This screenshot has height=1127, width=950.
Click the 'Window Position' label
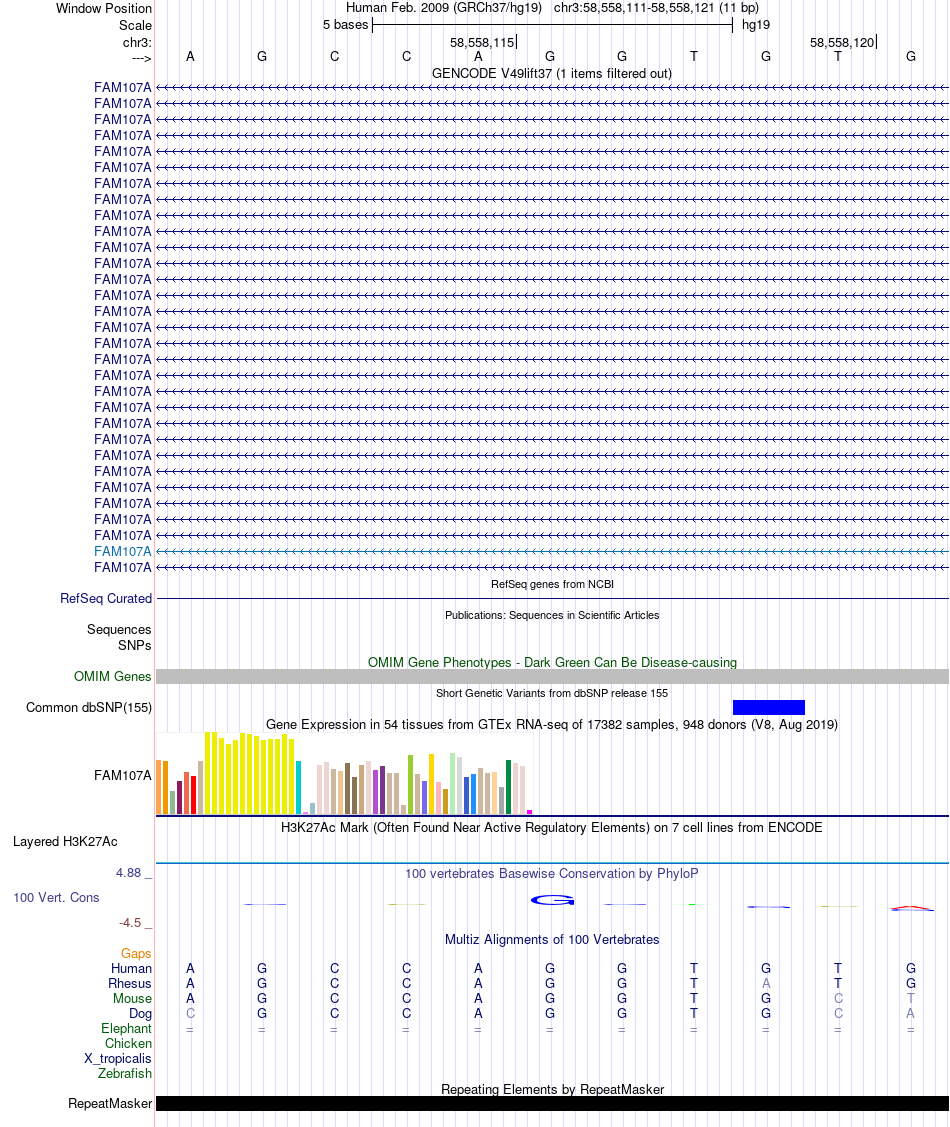104,9
